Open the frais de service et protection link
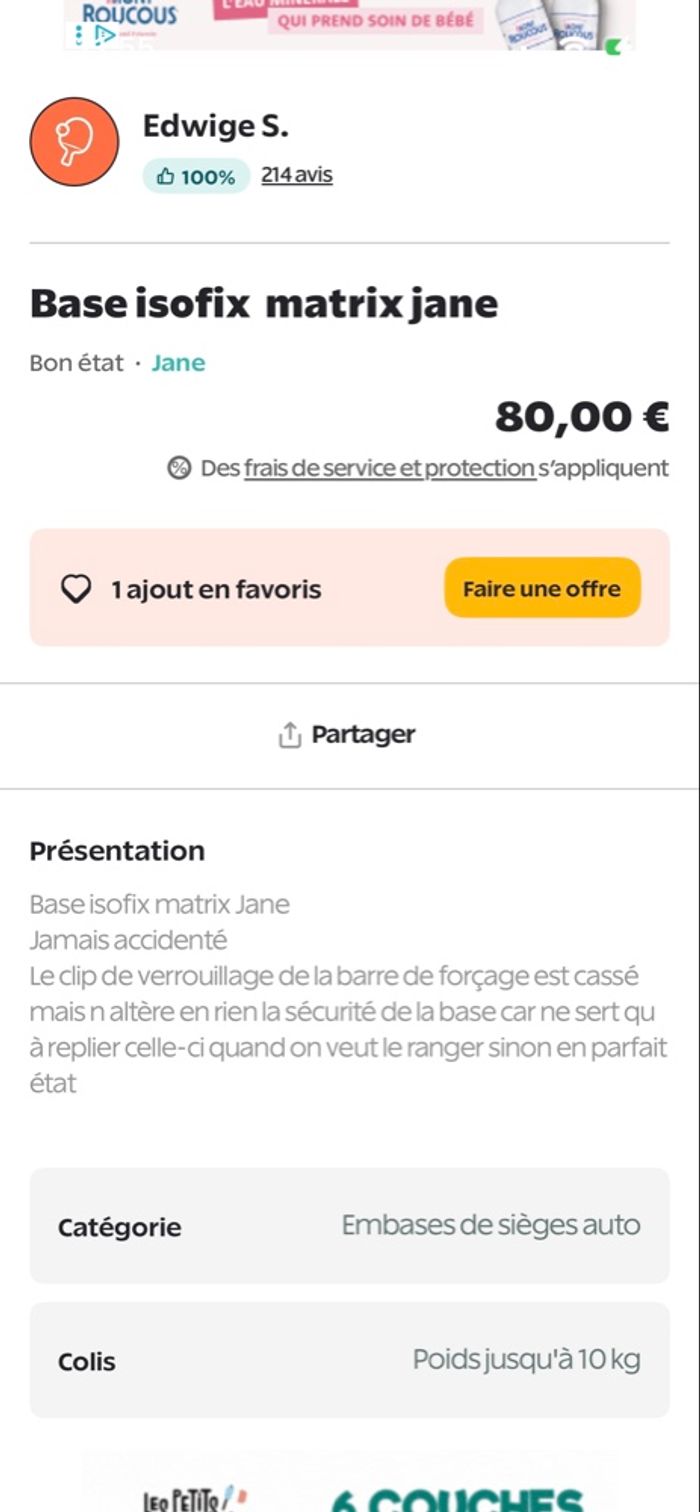 (x=389, y=468)
